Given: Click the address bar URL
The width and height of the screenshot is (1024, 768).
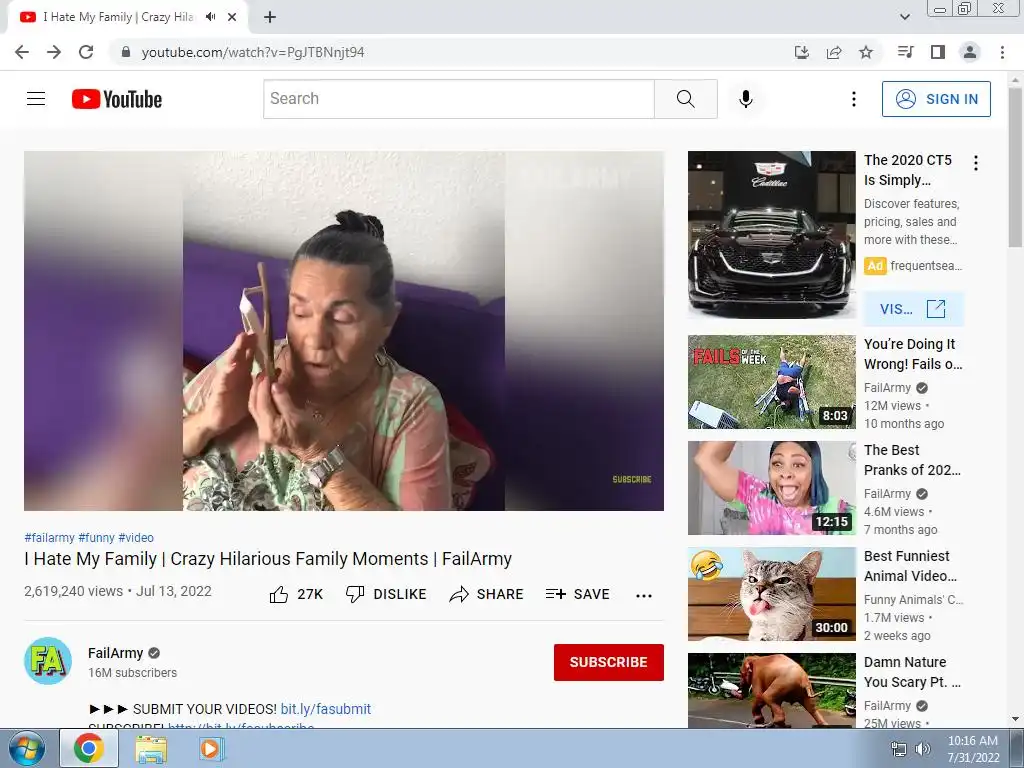Looking at the screenshot, I should click(x=253, y=52).
